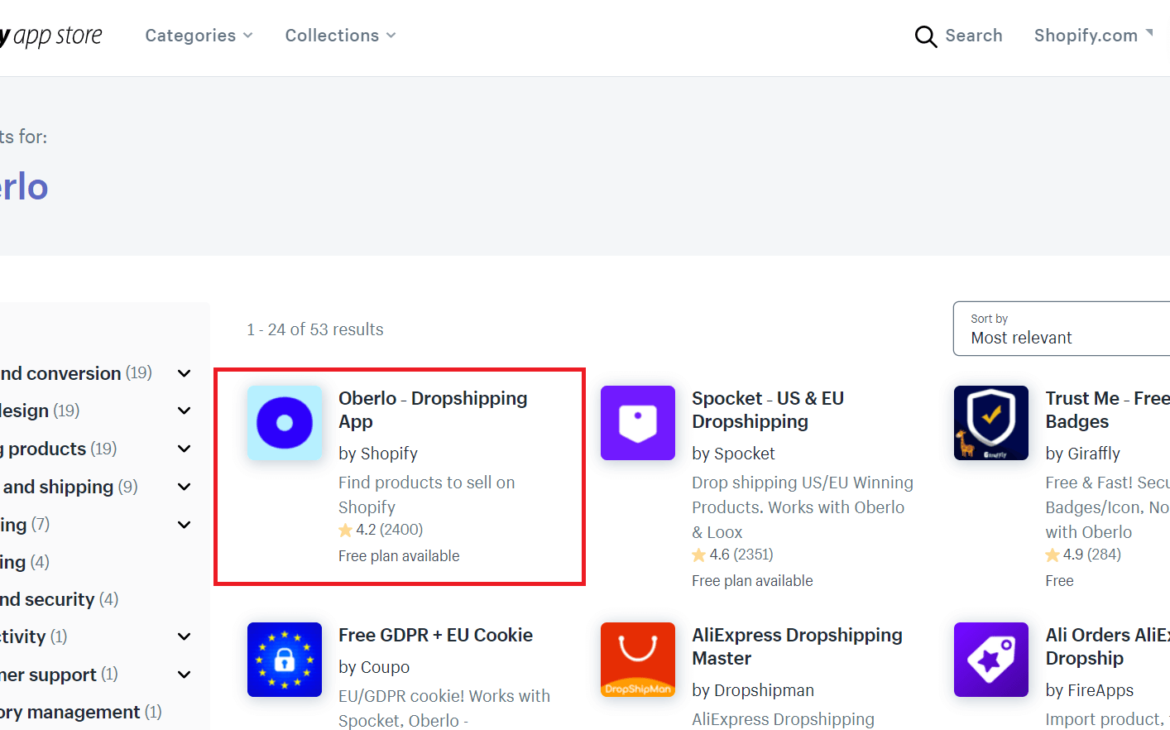Click the shopify app store logo

tap(51, 35)
